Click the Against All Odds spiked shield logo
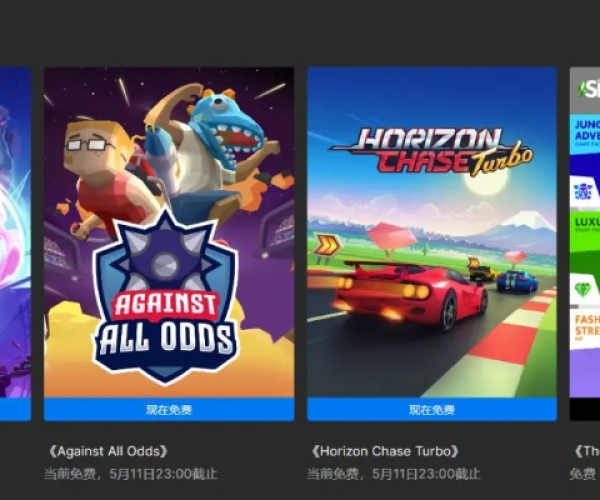 pos(166,298)
